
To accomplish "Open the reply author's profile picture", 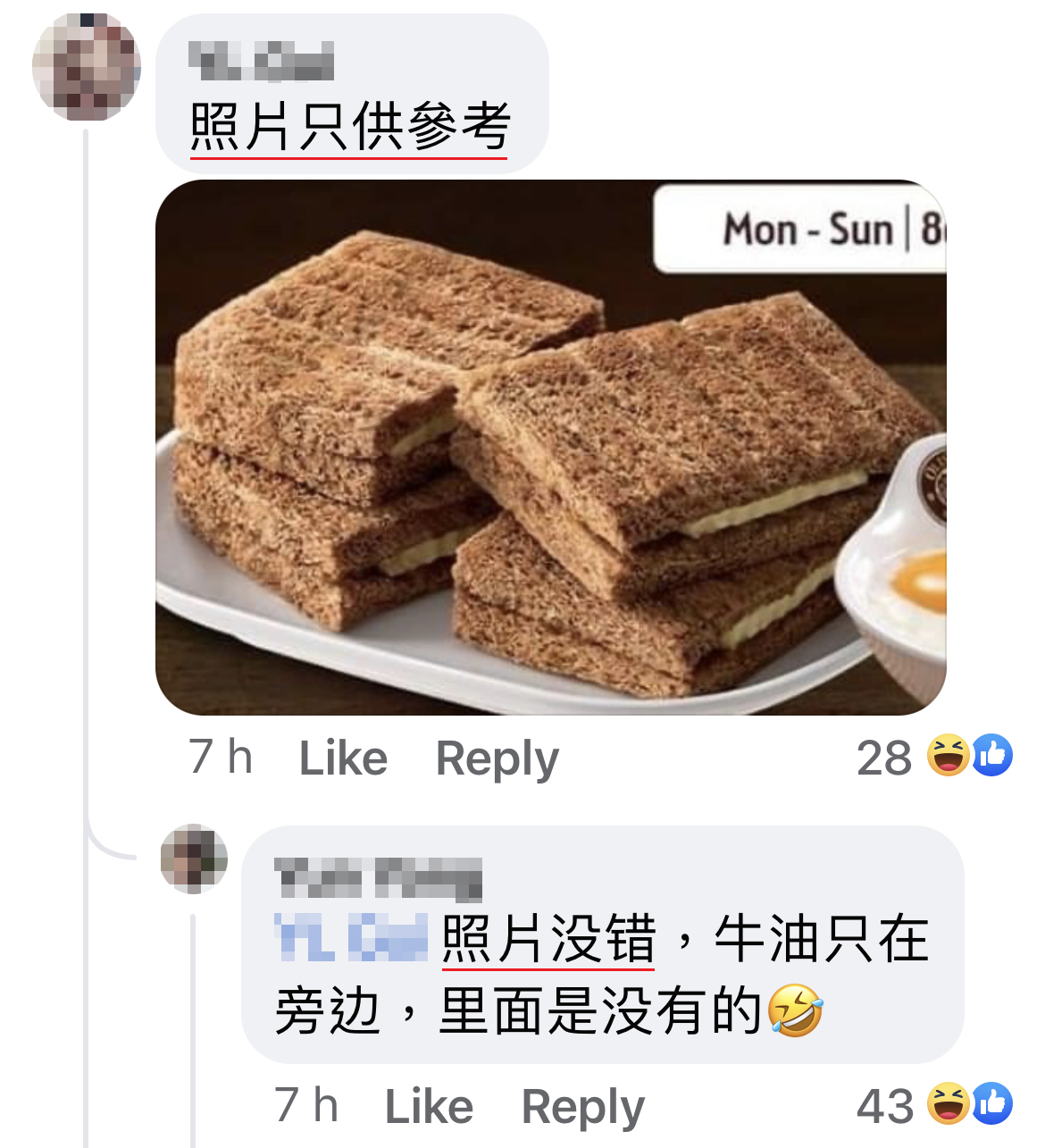I will (x=194, y=859).
